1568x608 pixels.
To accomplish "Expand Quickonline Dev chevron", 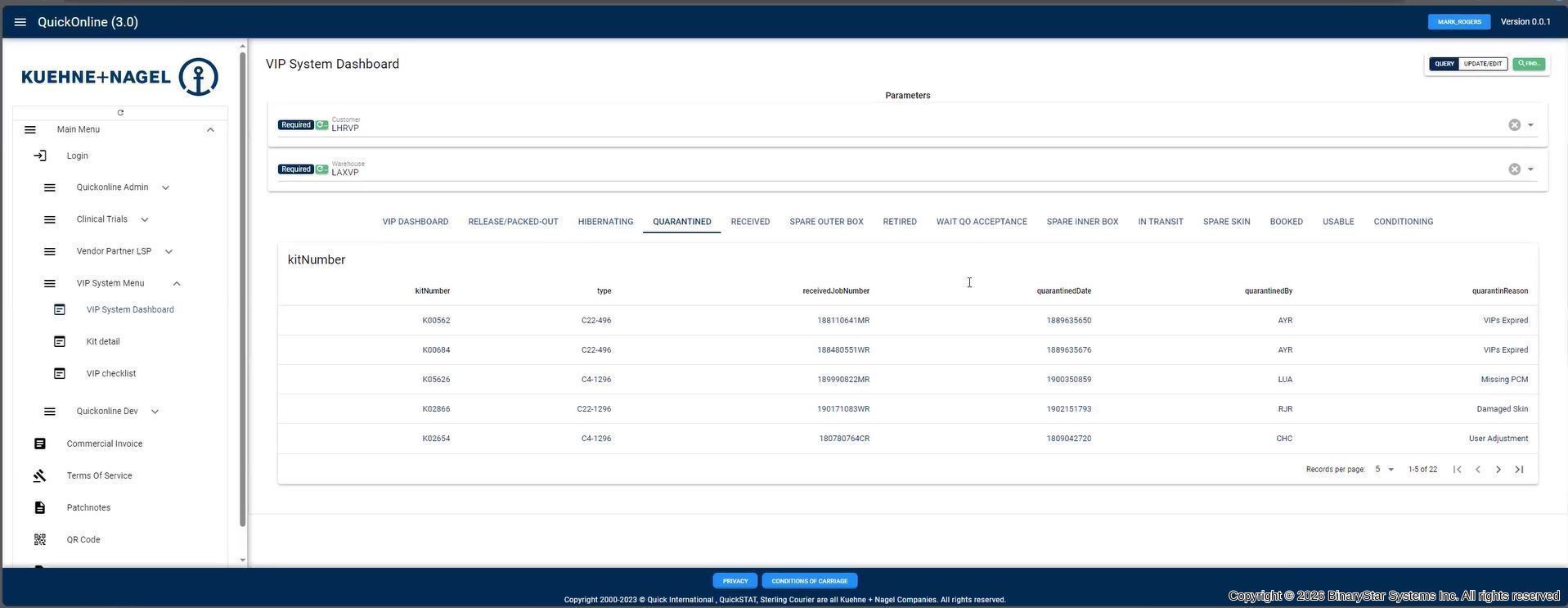I will tap(155, 412).
